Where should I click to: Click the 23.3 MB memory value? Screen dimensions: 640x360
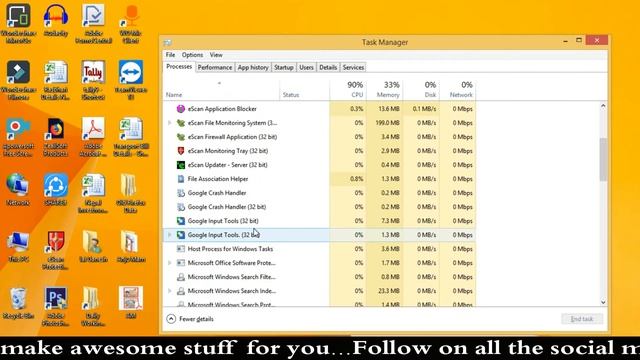[x=389, y=291]
